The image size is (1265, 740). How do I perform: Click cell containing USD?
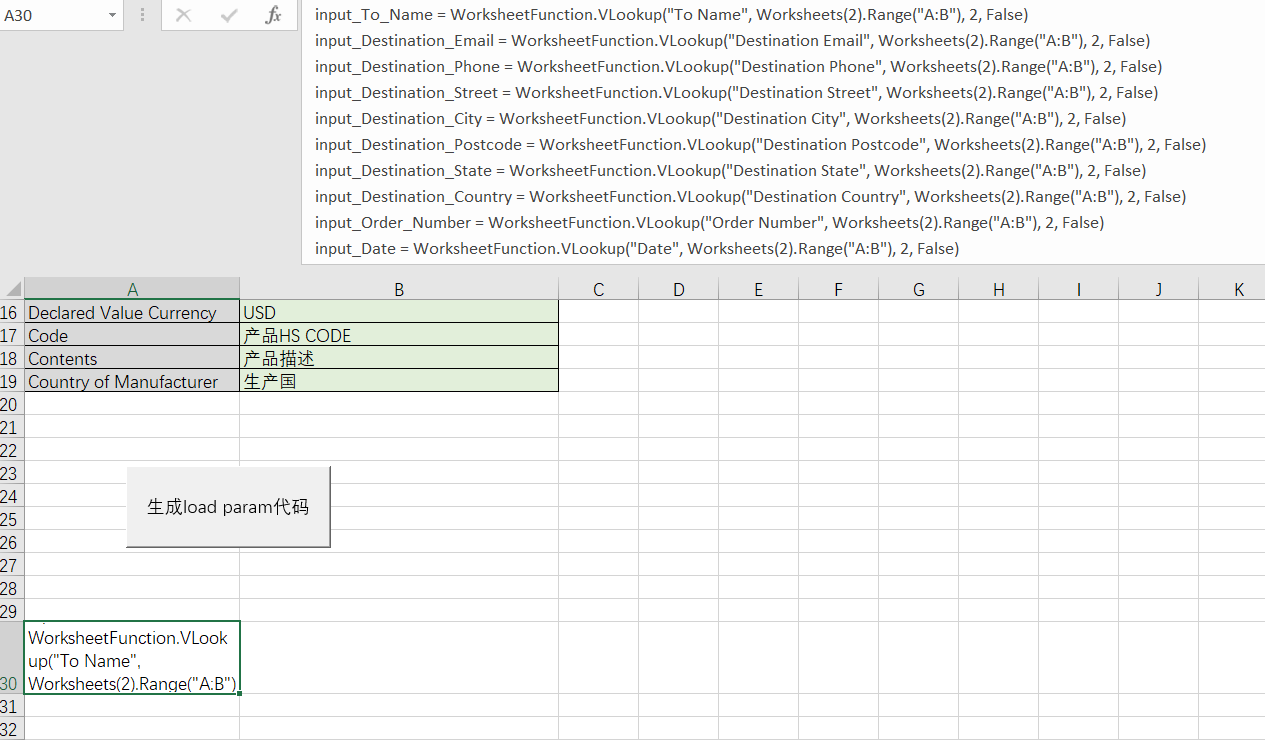click(398, 313)
